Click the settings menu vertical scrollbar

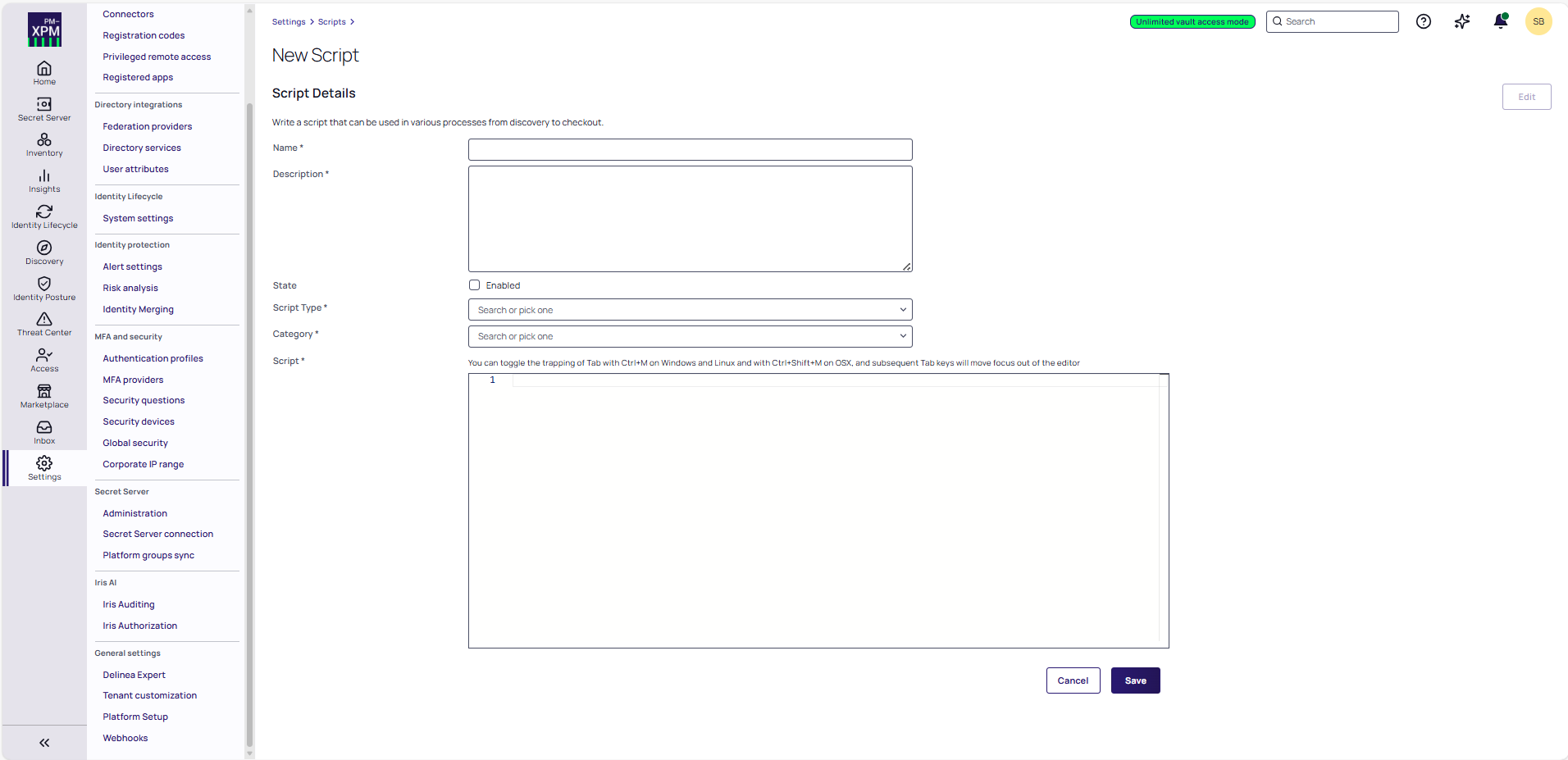click(x=249, y=410)
